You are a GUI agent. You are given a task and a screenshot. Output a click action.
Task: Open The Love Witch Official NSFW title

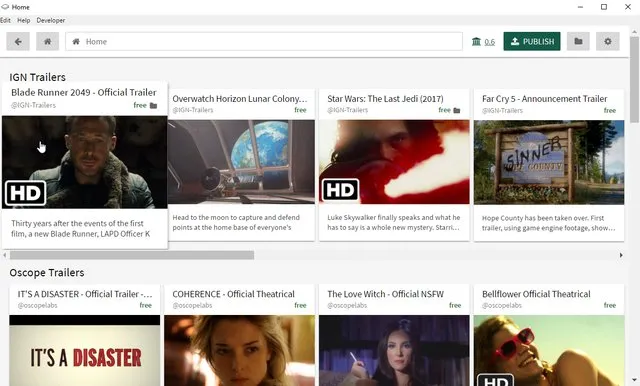(385, 294)
